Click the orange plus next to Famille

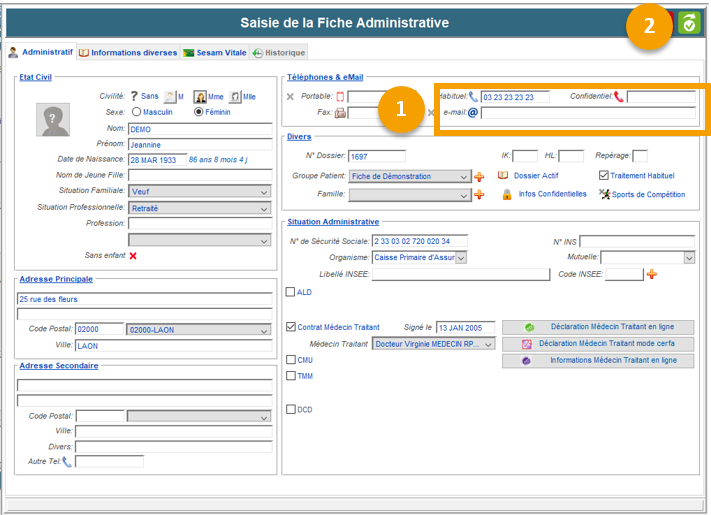tap(479, 195)
